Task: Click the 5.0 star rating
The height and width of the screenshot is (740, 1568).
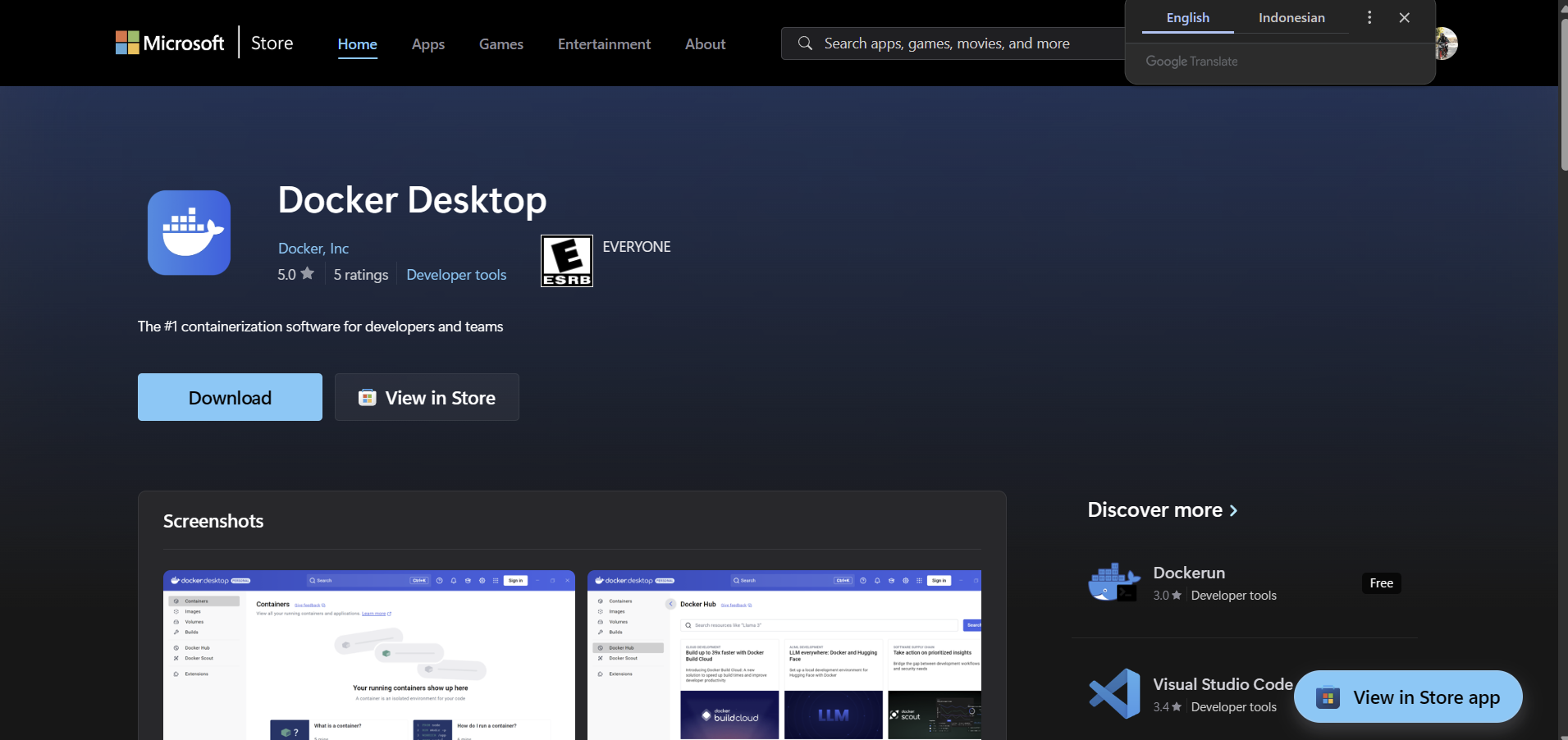Action: point(295,274)
